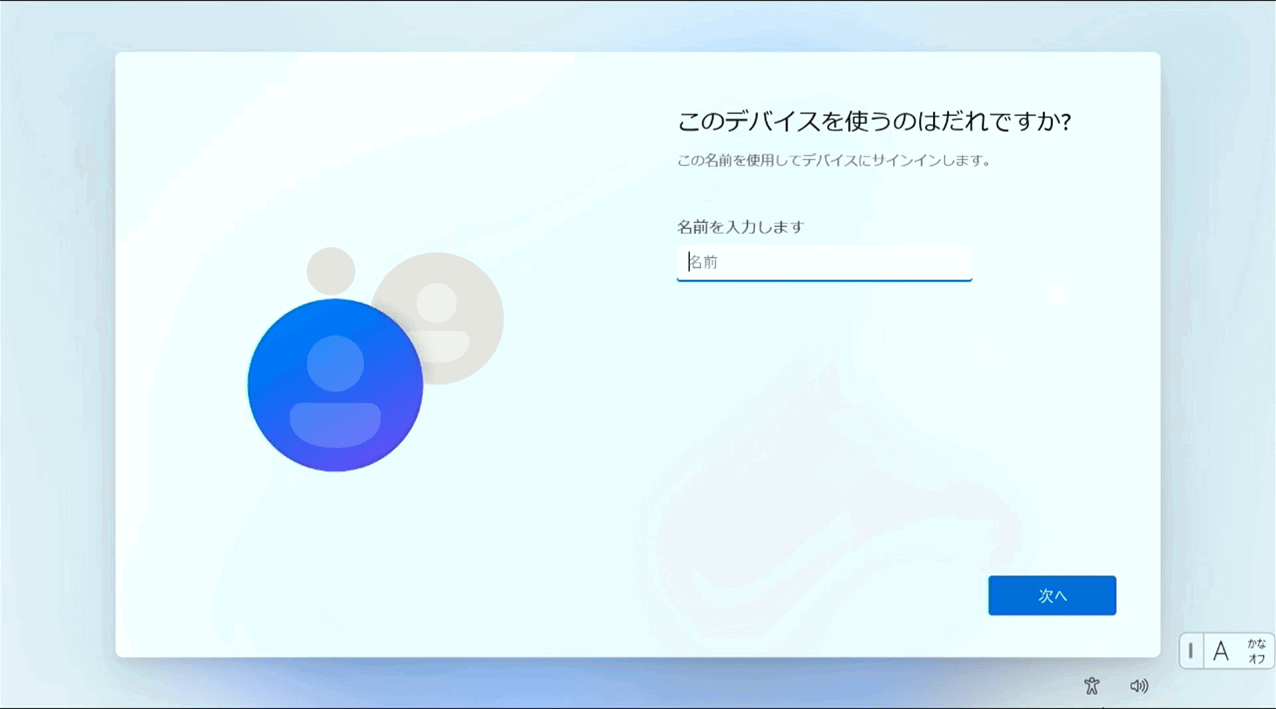Click the 次へ button
This screenshot has height=709, width=1276.
click(x=1052, y=595)
